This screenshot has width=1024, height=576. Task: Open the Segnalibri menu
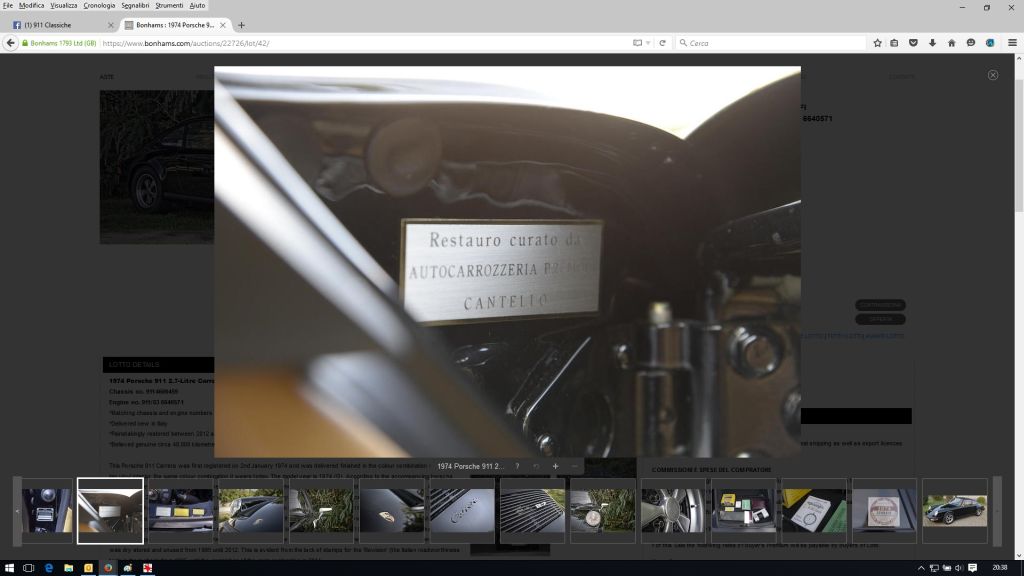135,5
